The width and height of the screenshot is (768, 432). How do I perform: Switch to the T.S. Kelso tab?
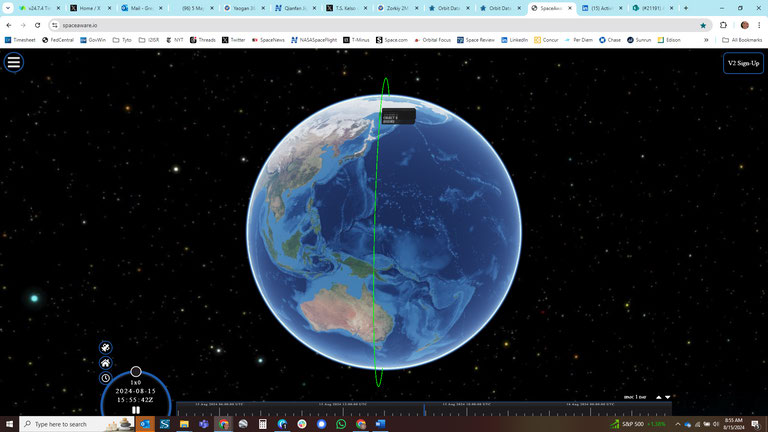pos(346,8)
